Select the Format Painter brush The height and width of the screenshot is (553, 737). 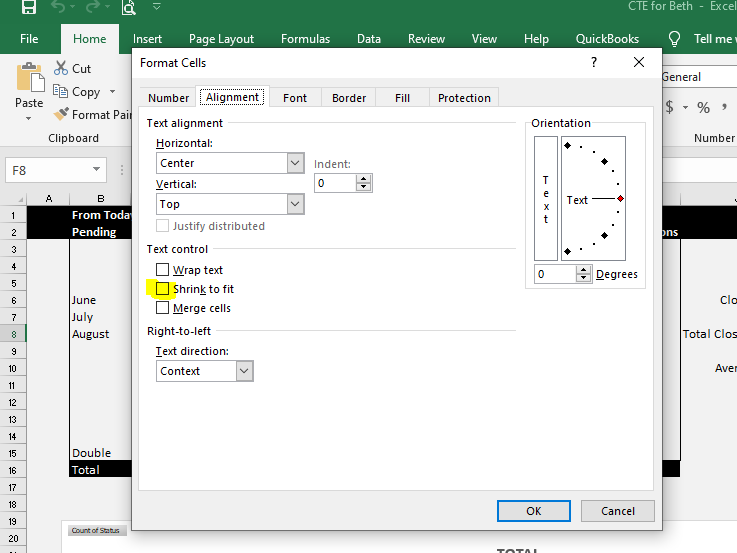(x=61, y=114)
